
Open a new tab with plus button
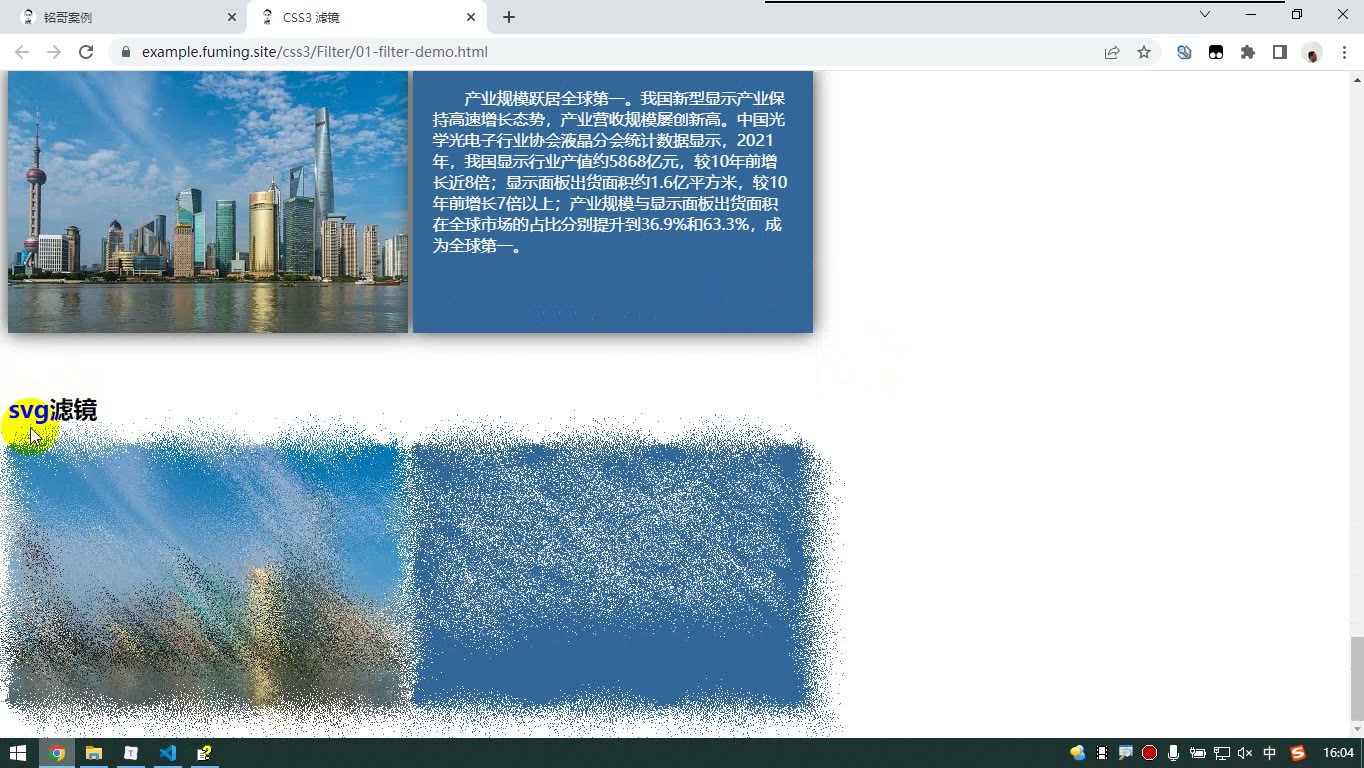click(x=509, y=17)
